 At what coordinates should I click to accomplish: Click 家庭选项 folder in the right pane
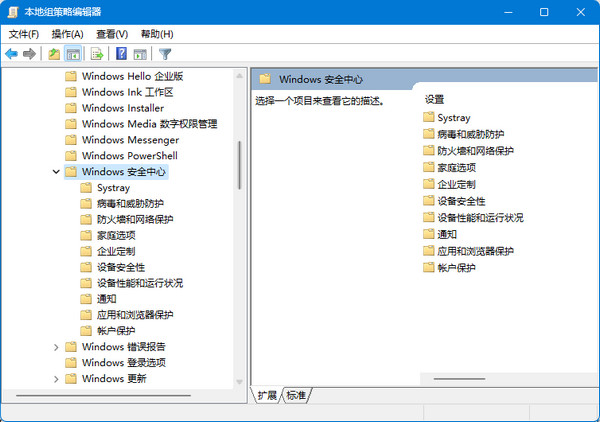tap(450, 168)
